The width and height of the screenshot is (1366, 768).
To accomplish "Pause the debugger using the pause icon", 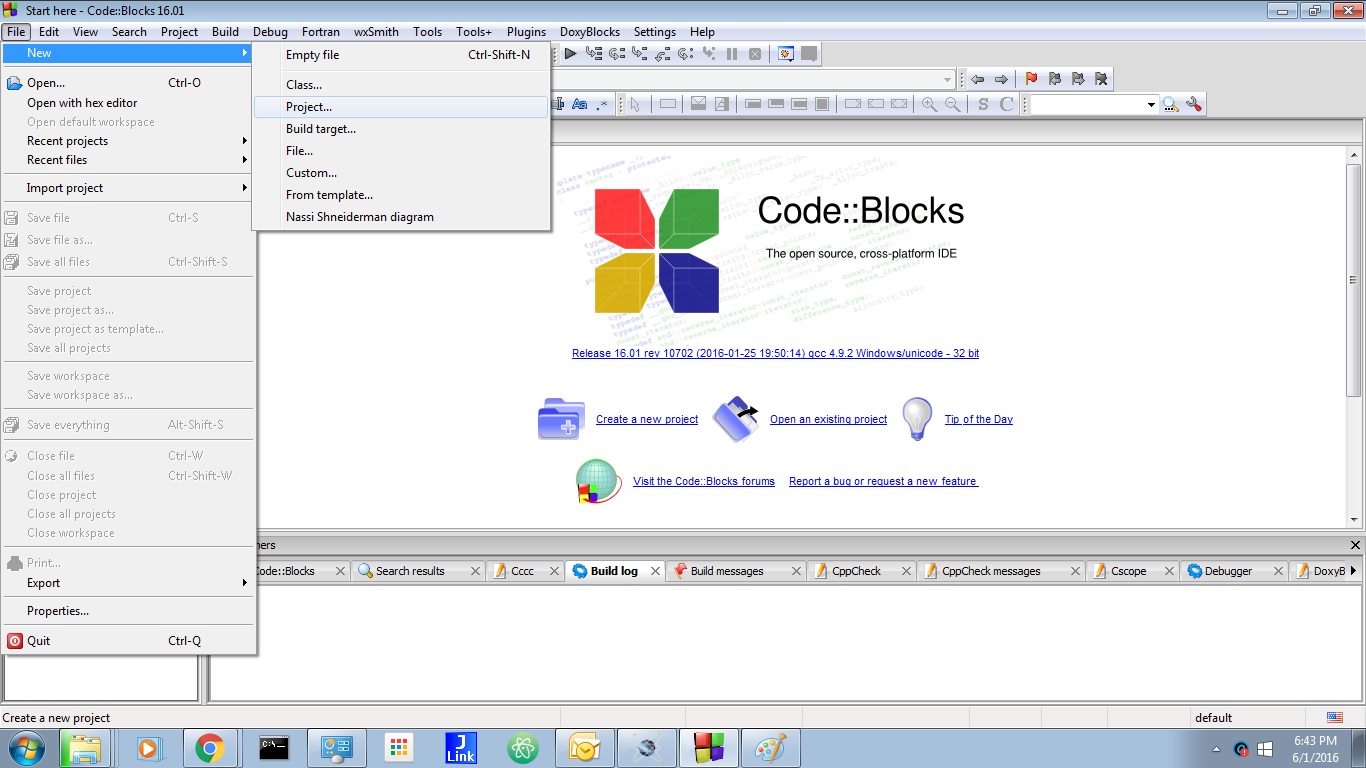I will click(732, 54).
